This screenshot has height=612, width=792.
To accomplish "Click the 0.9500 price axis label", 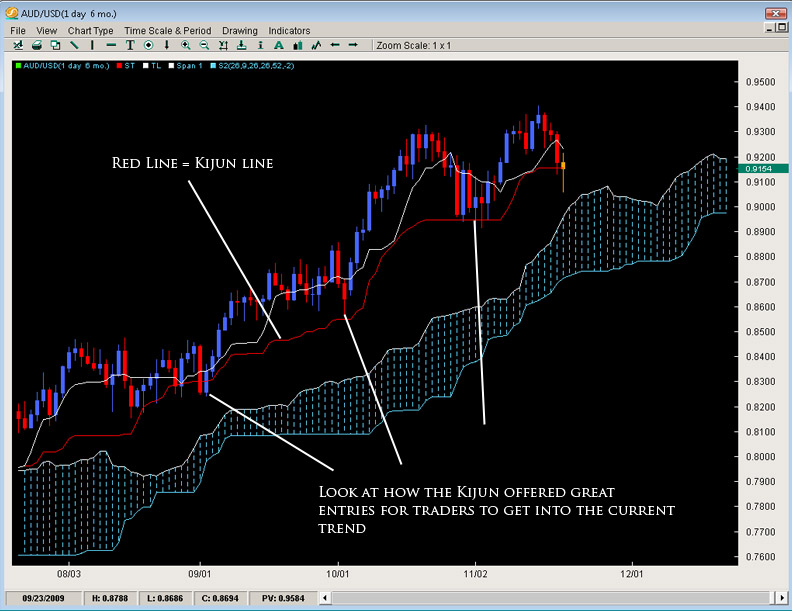I will coord(760,82).
